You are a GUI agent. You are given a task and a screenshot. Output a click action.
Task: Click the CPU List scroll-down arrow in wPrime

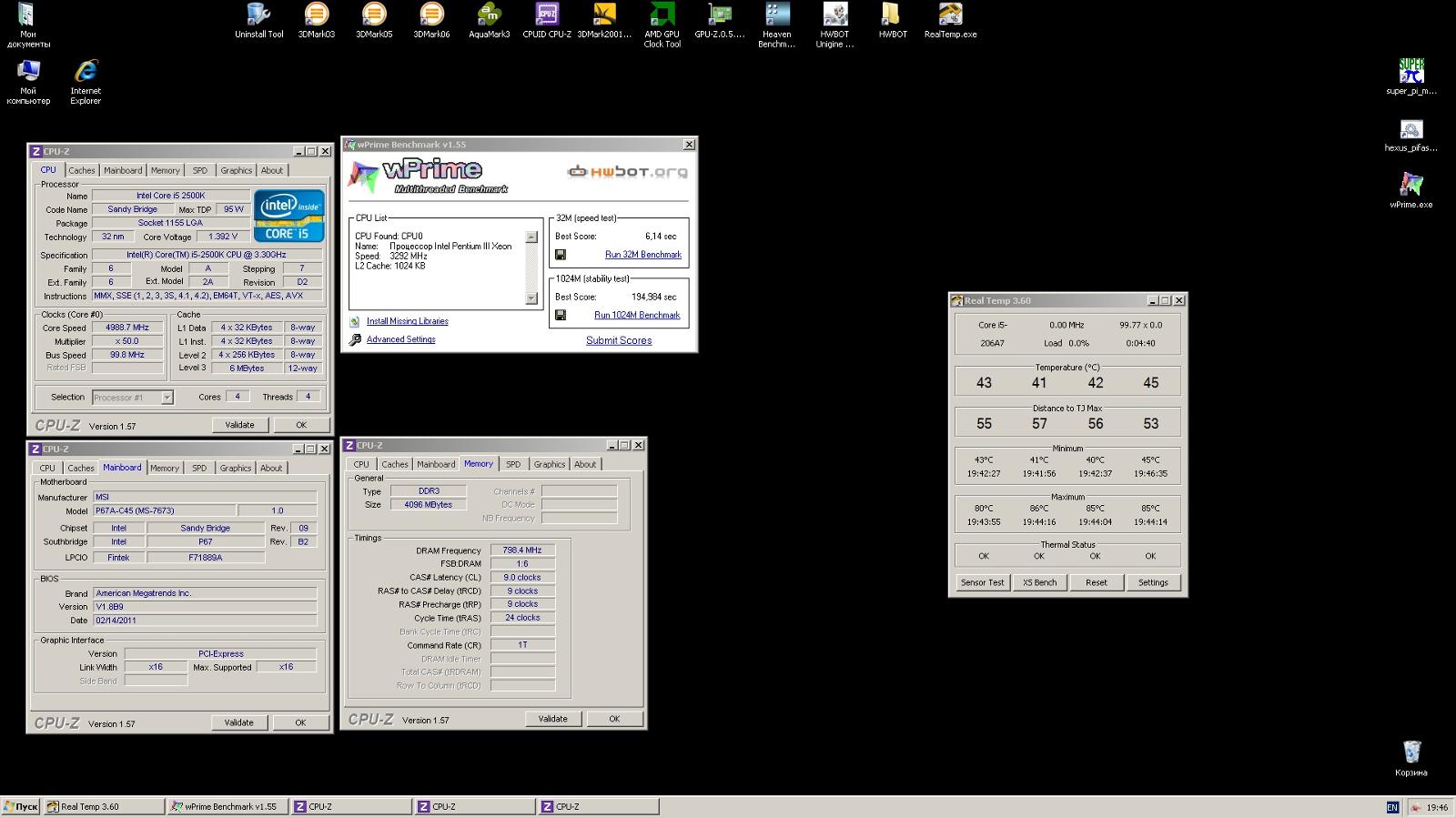click(x=531, y=298)
